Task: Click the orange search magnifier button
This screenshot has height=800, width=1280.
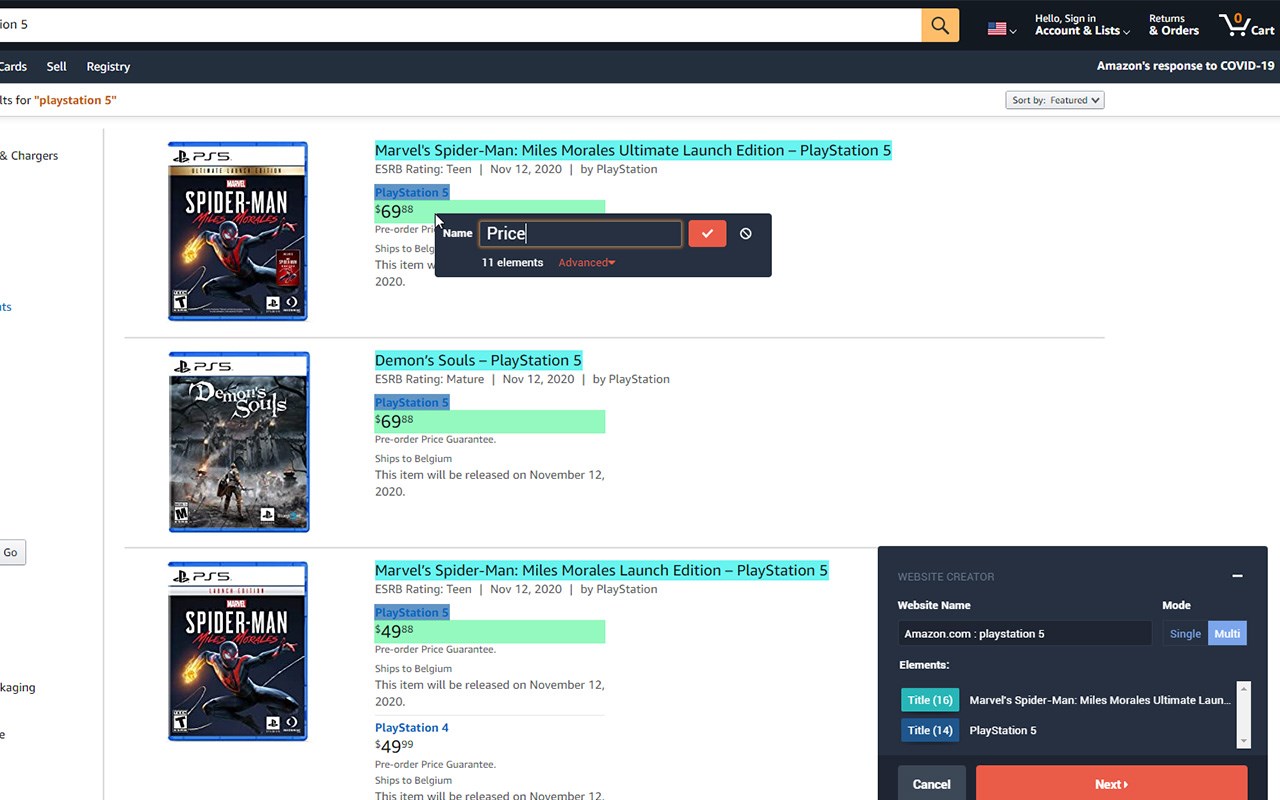Action: (x=940, y=25)
